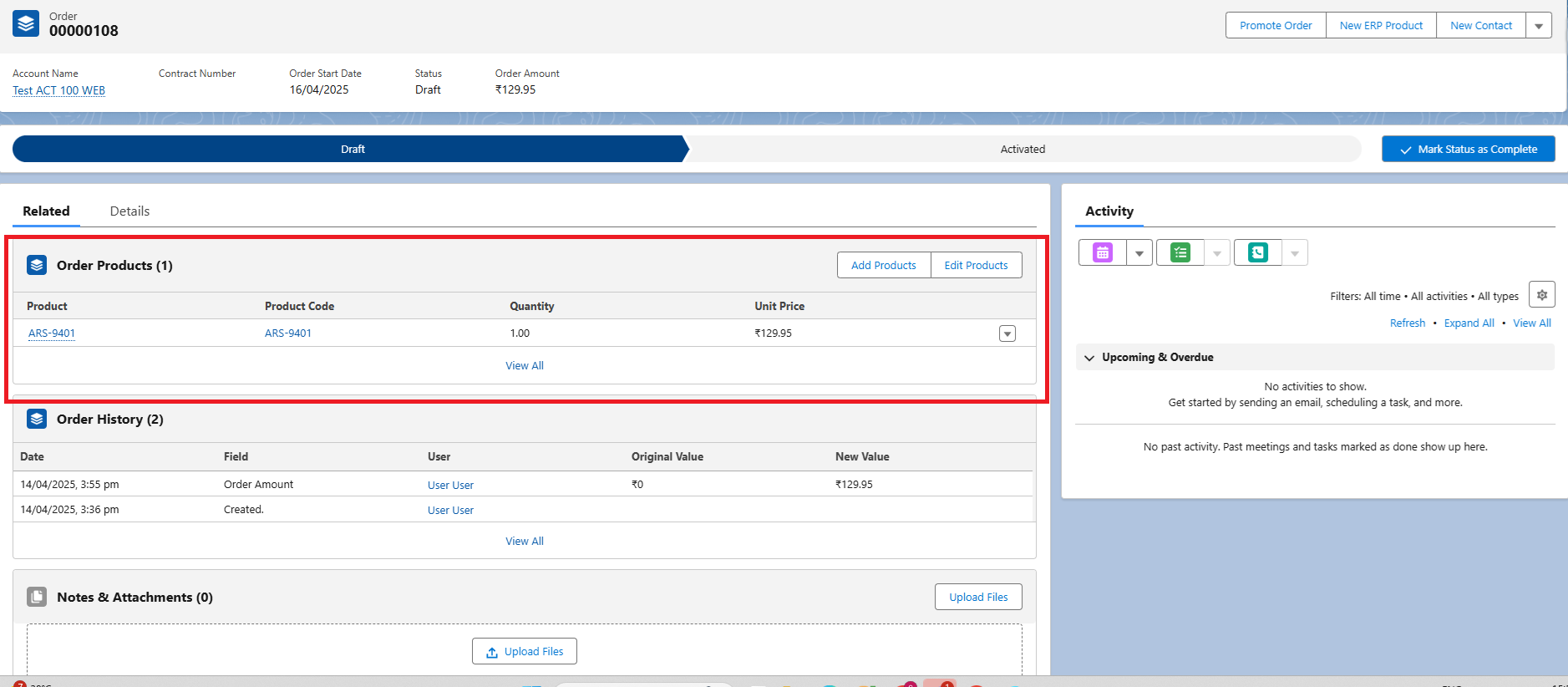Click the Notes & Attachments section icon
This screenshot has width=1568, height=687.
point(37,597)
